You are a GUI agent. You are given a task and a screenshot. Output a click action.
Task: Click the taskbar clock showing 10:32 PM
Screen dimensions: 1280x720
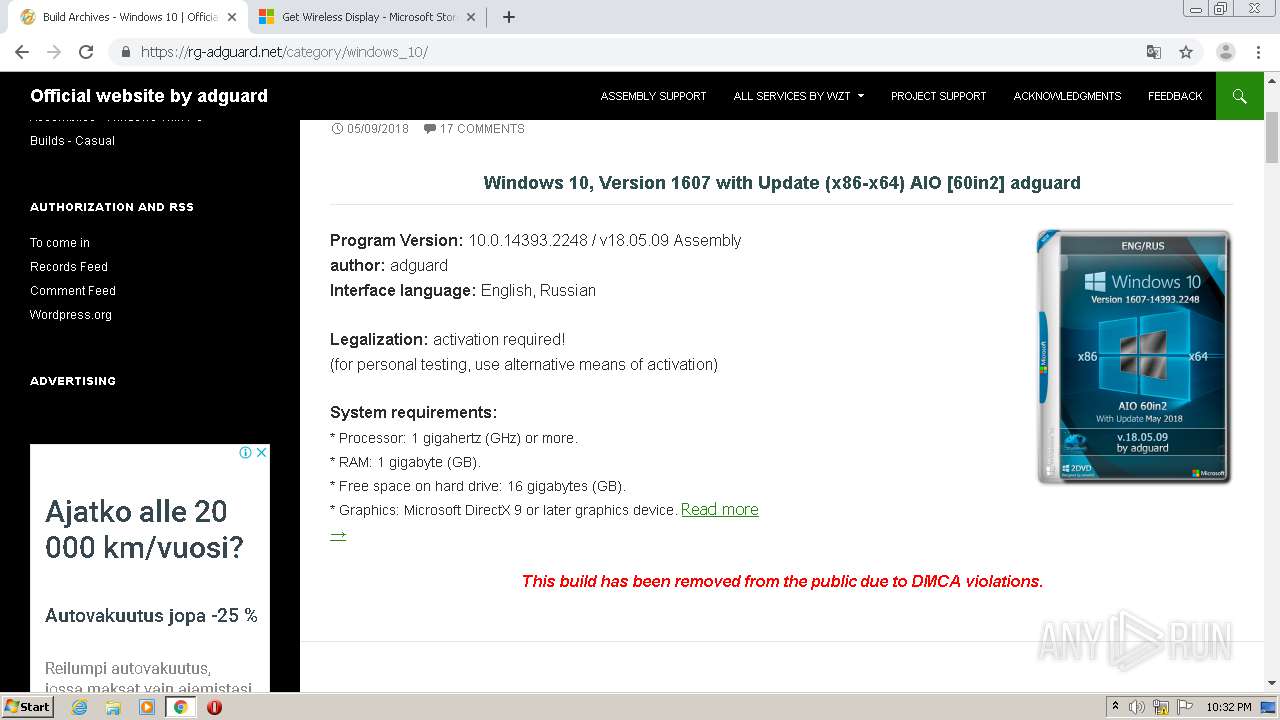(1229, 707)
